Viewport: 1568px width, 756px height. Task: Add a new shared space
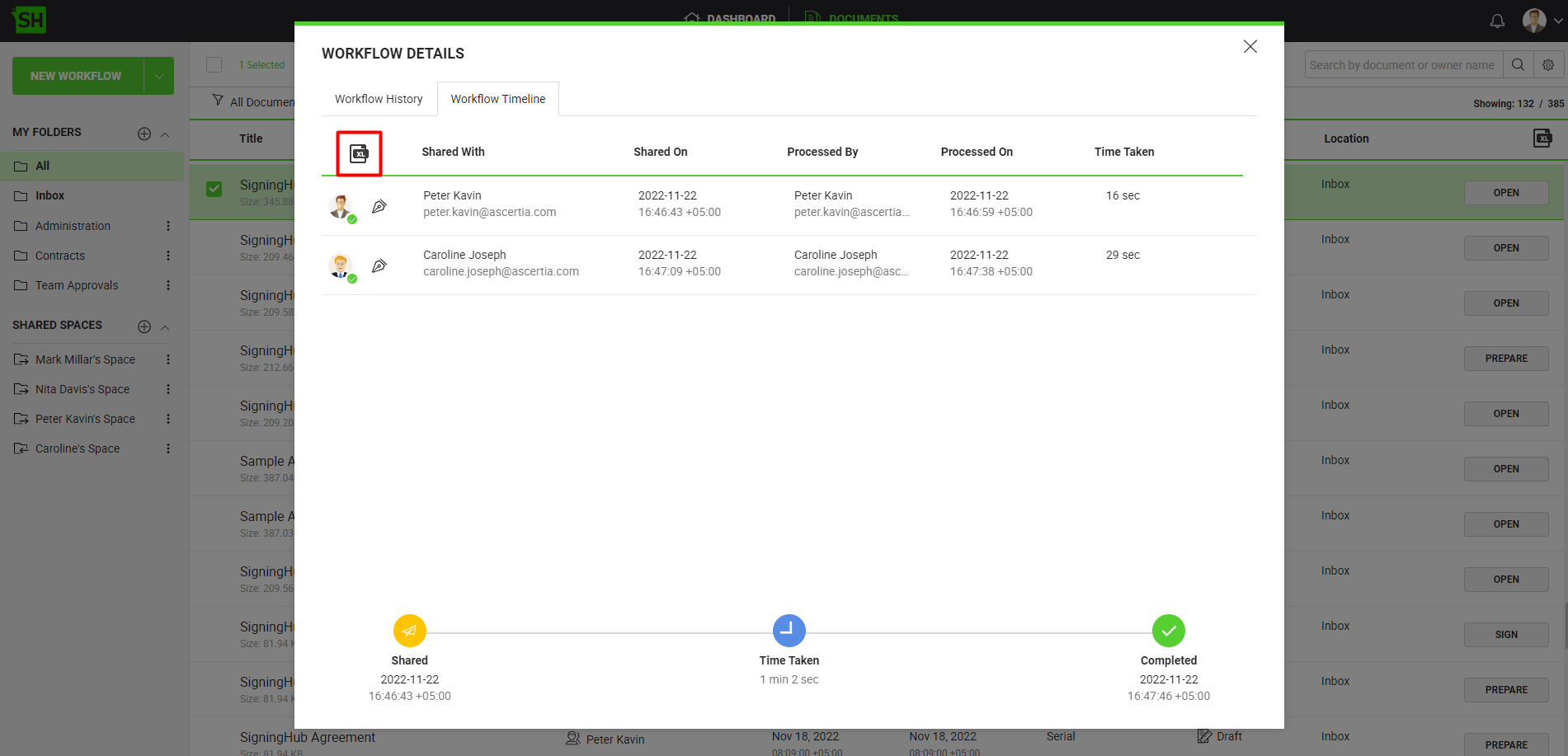(x=144, y=326)
